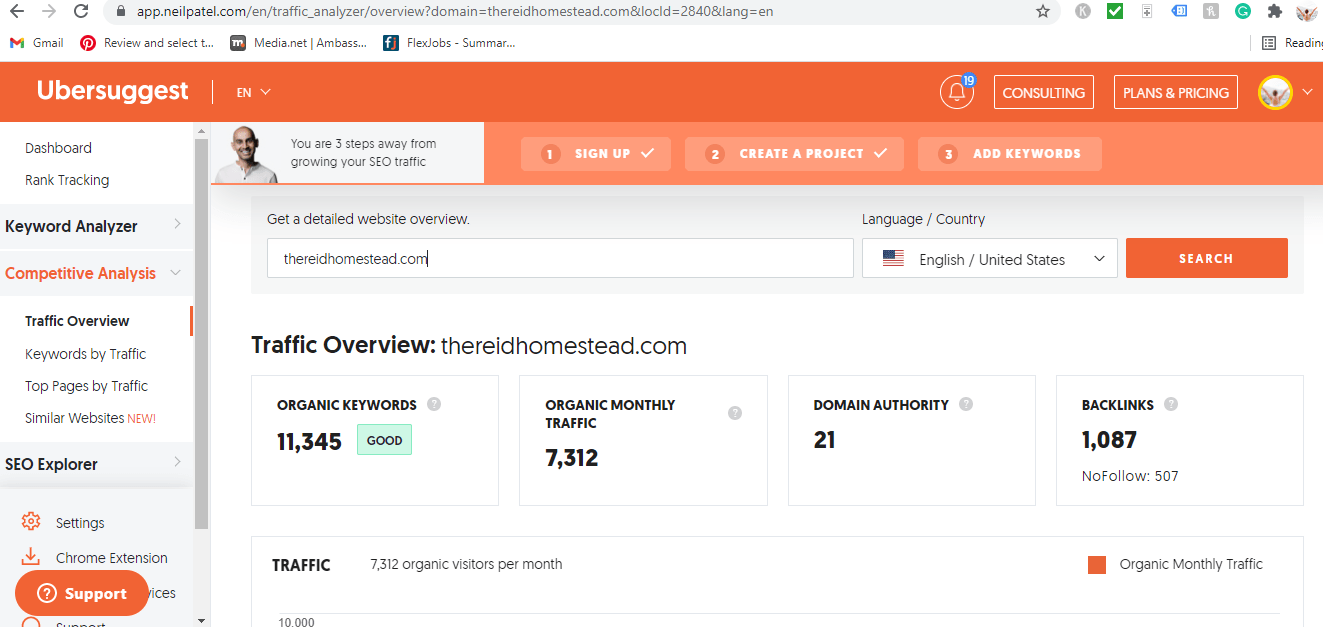Click the orange Support button
This screenshot has width=1323, height=627.
click(82, 593)
